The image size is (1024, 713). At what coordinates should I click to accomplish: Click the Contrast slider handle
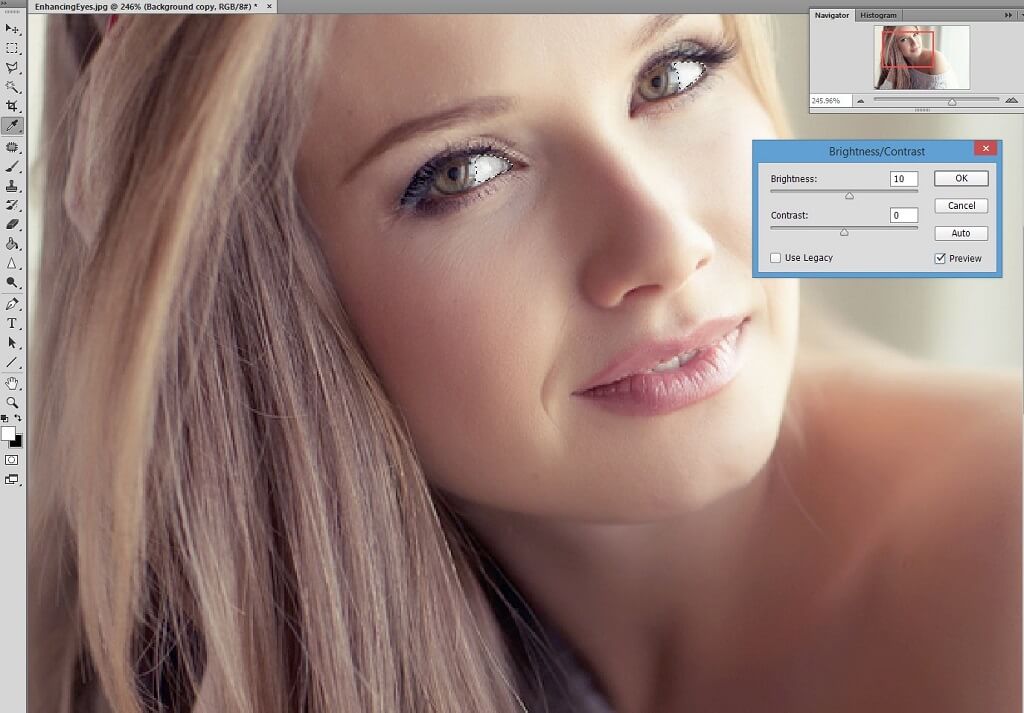[844, 232]
